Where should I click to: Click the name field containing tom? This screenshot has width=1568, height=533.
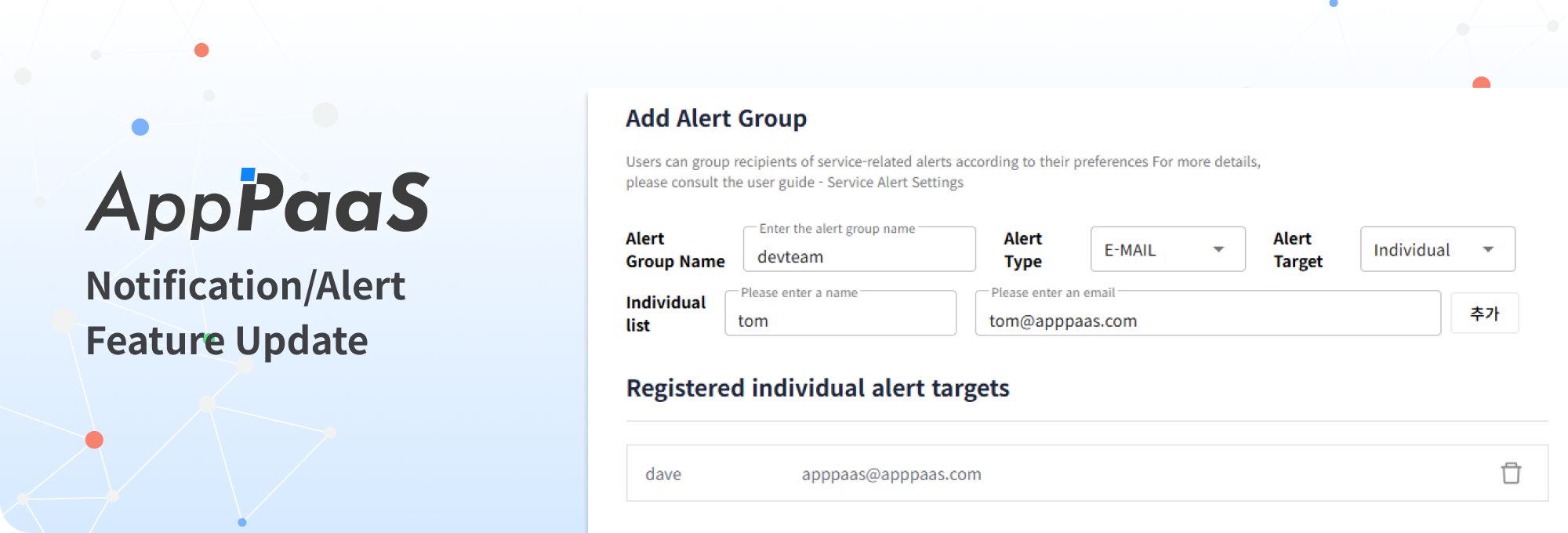click(840, 314)
